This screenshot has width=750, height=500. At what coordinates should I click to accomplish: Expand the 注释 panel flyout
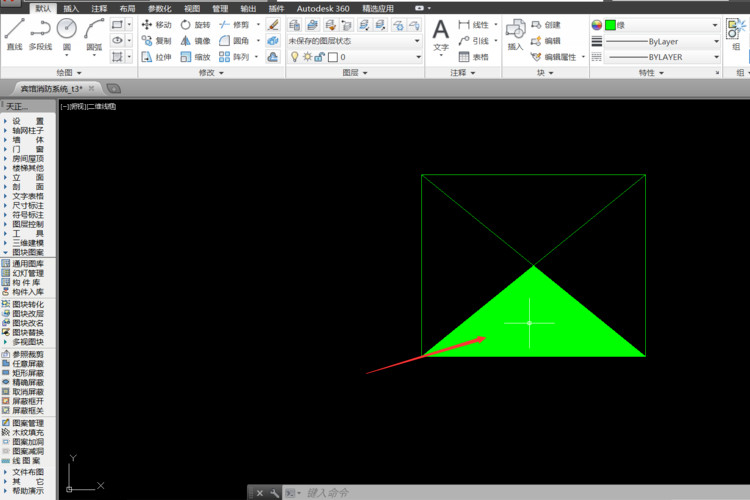[463, 73]
